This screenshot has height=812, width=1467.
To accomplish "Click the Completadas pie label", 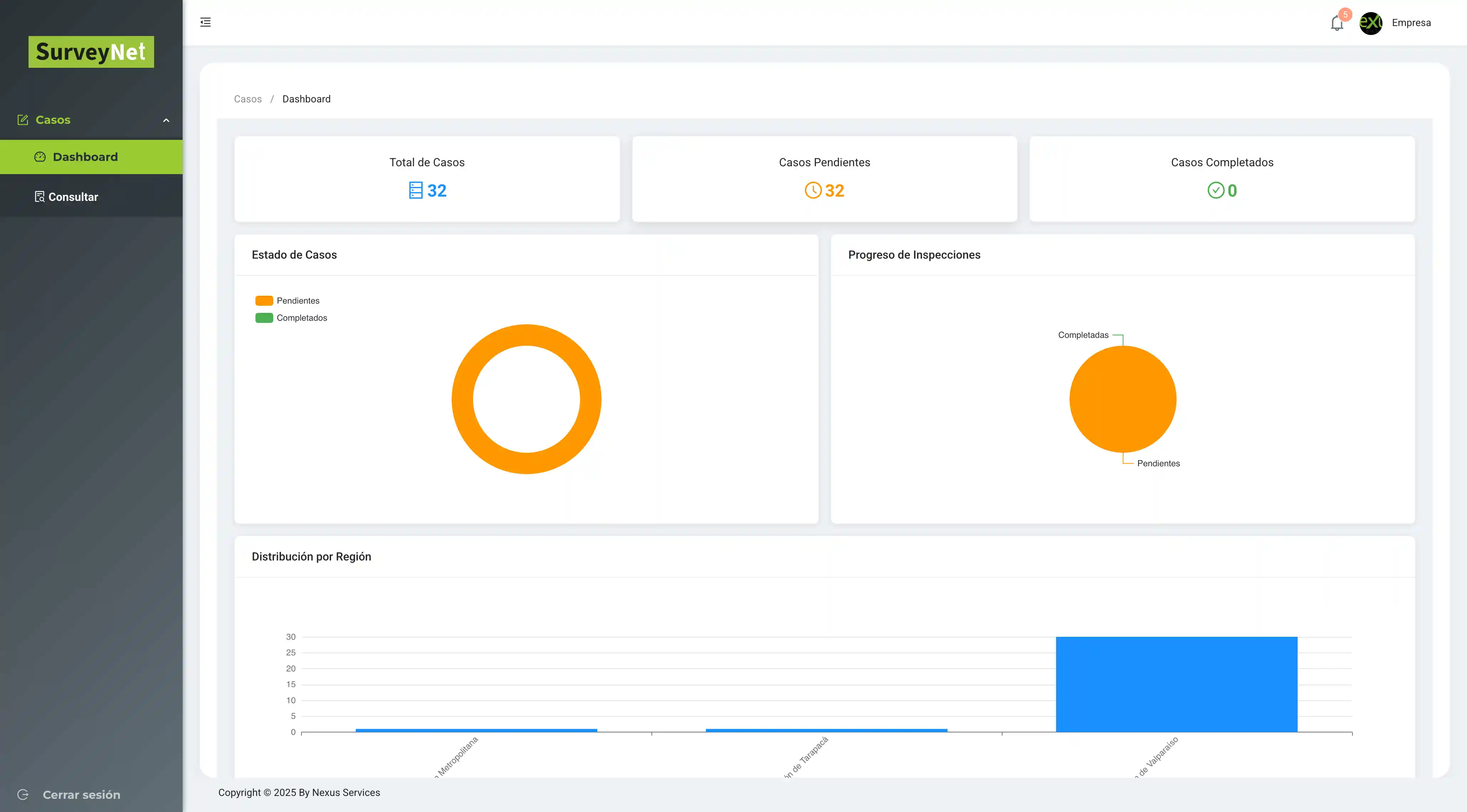I will click(1083, 335).
